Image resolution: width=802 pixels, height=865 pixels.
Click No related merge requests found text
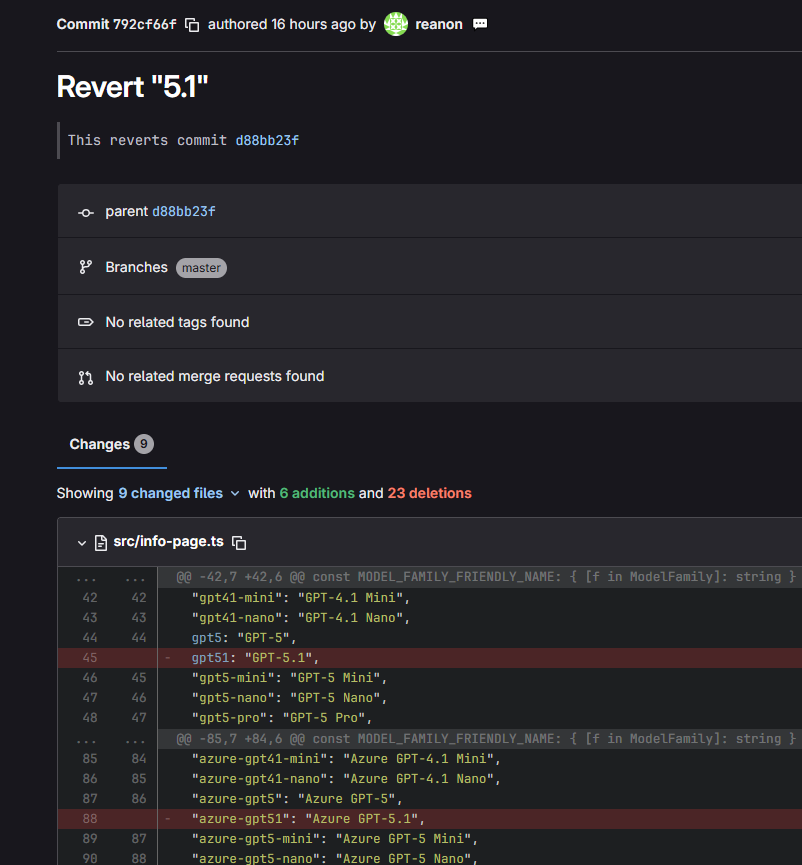pos(215,376)
